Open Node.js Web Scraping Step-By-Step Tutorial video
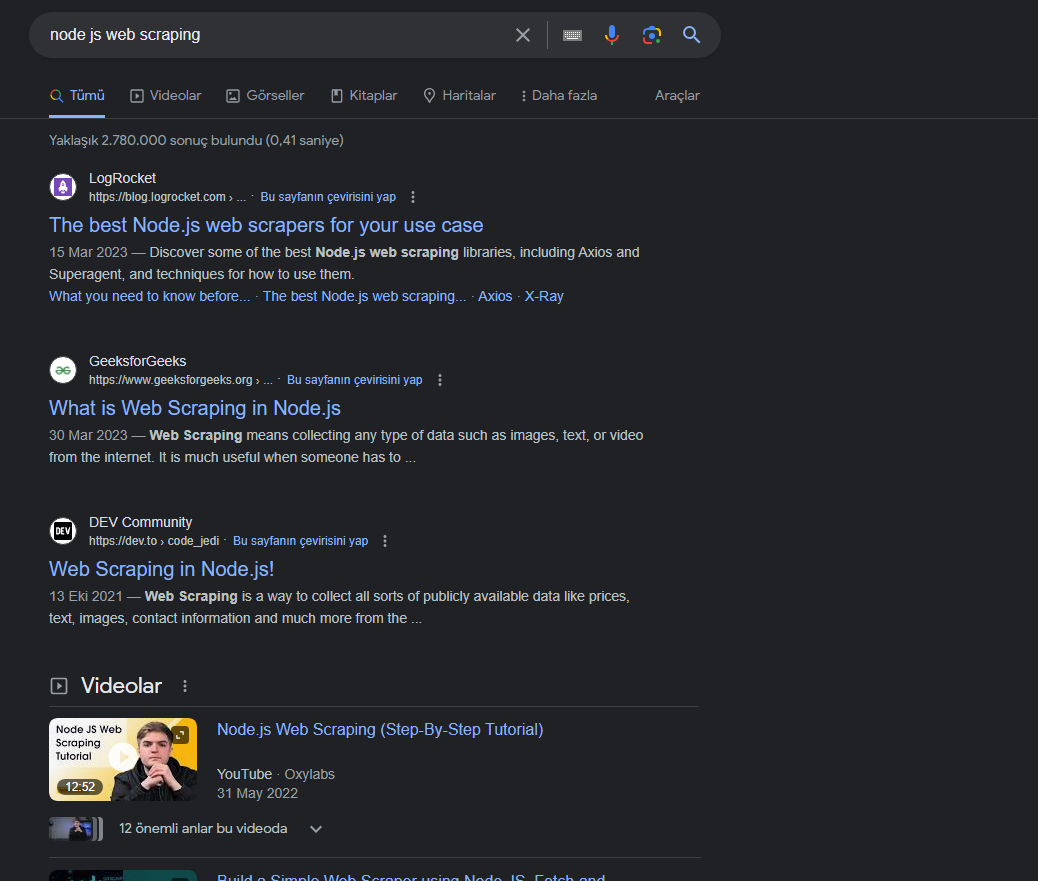The width and height of the screenshot is (1038, 881). 380,729
